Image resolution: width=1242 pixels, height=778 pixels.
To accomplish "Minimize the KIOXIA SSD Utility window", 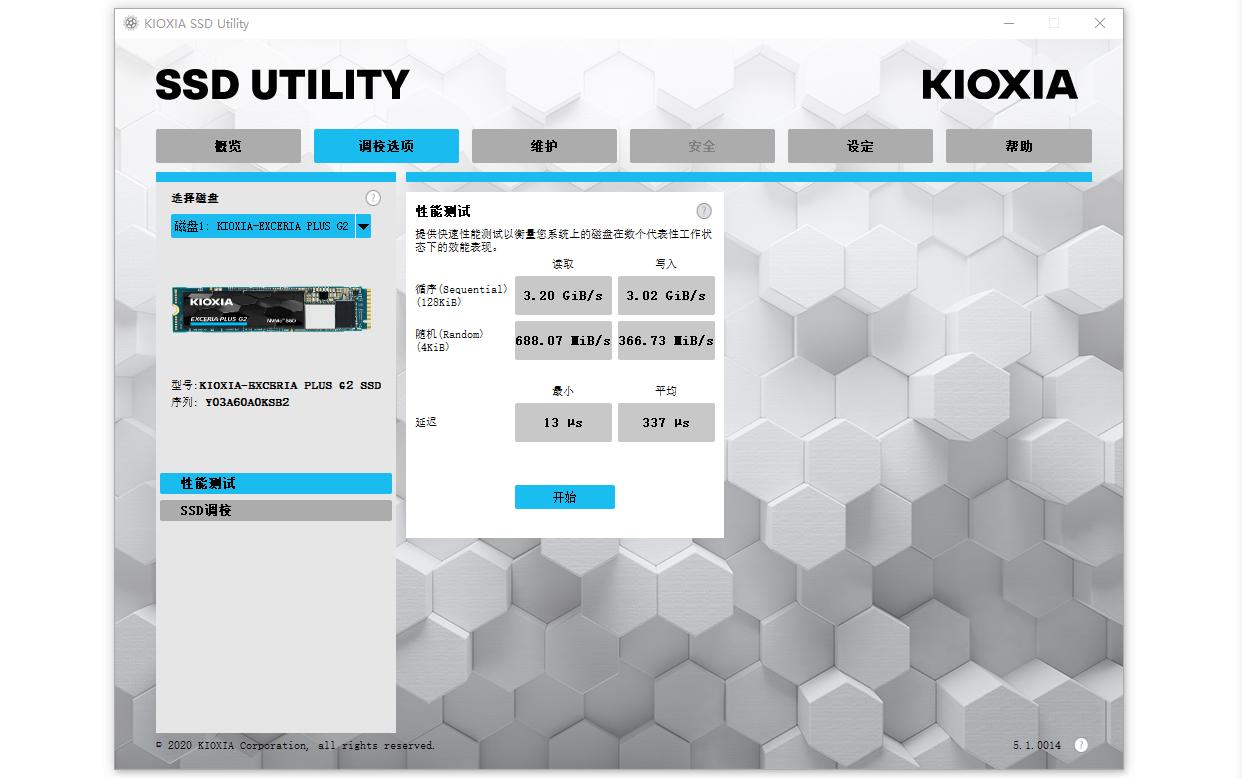I will tap(1007, 23).
